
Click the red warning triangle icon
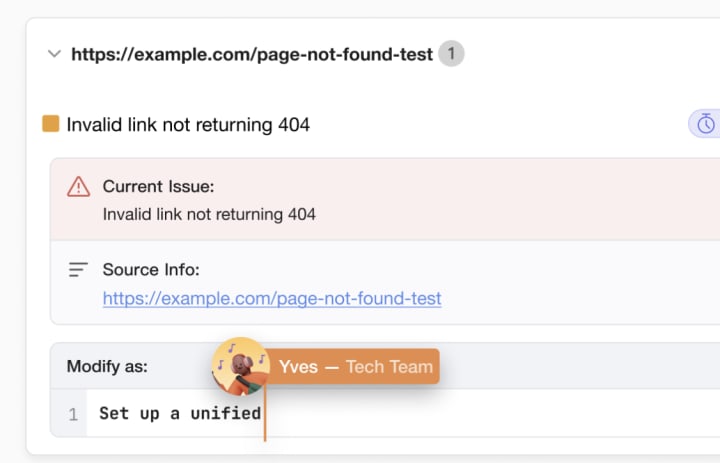[78, 187]
